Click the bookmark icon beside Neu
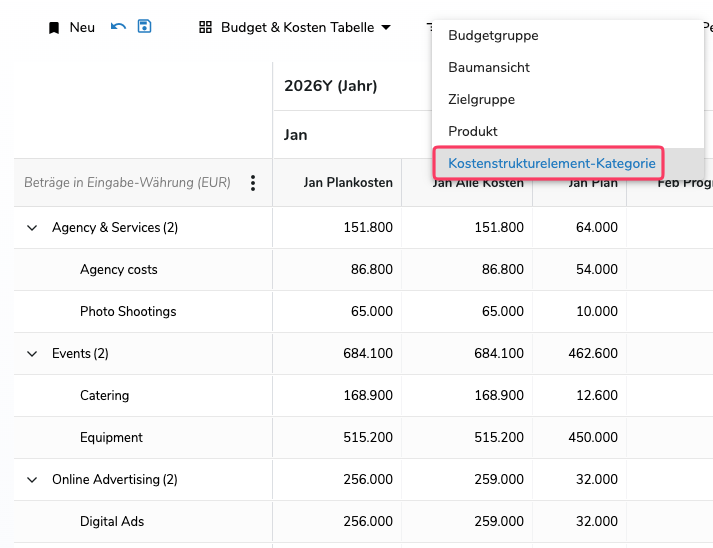Image resolution: width=713 pixels, height=548 pixels. click(54, 28)
